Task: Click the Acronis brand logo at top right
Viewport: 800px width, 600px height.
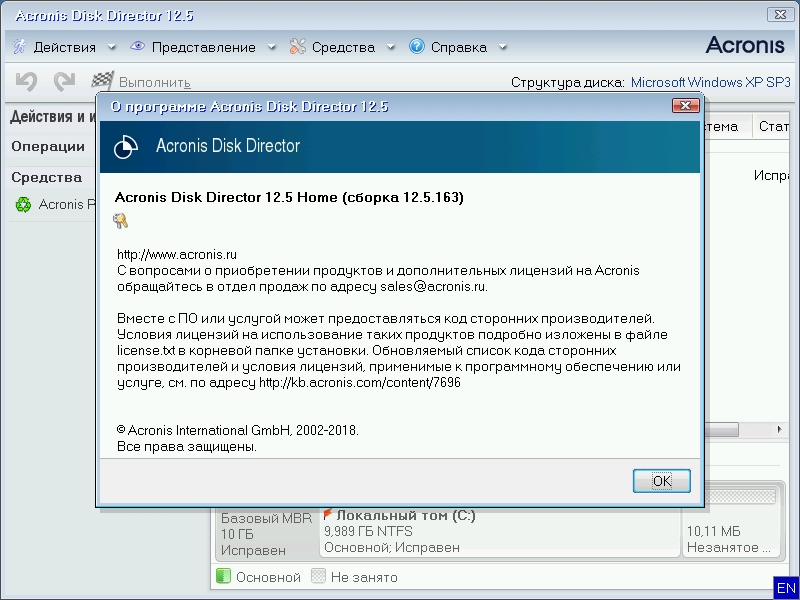Action: click(745, 45)
